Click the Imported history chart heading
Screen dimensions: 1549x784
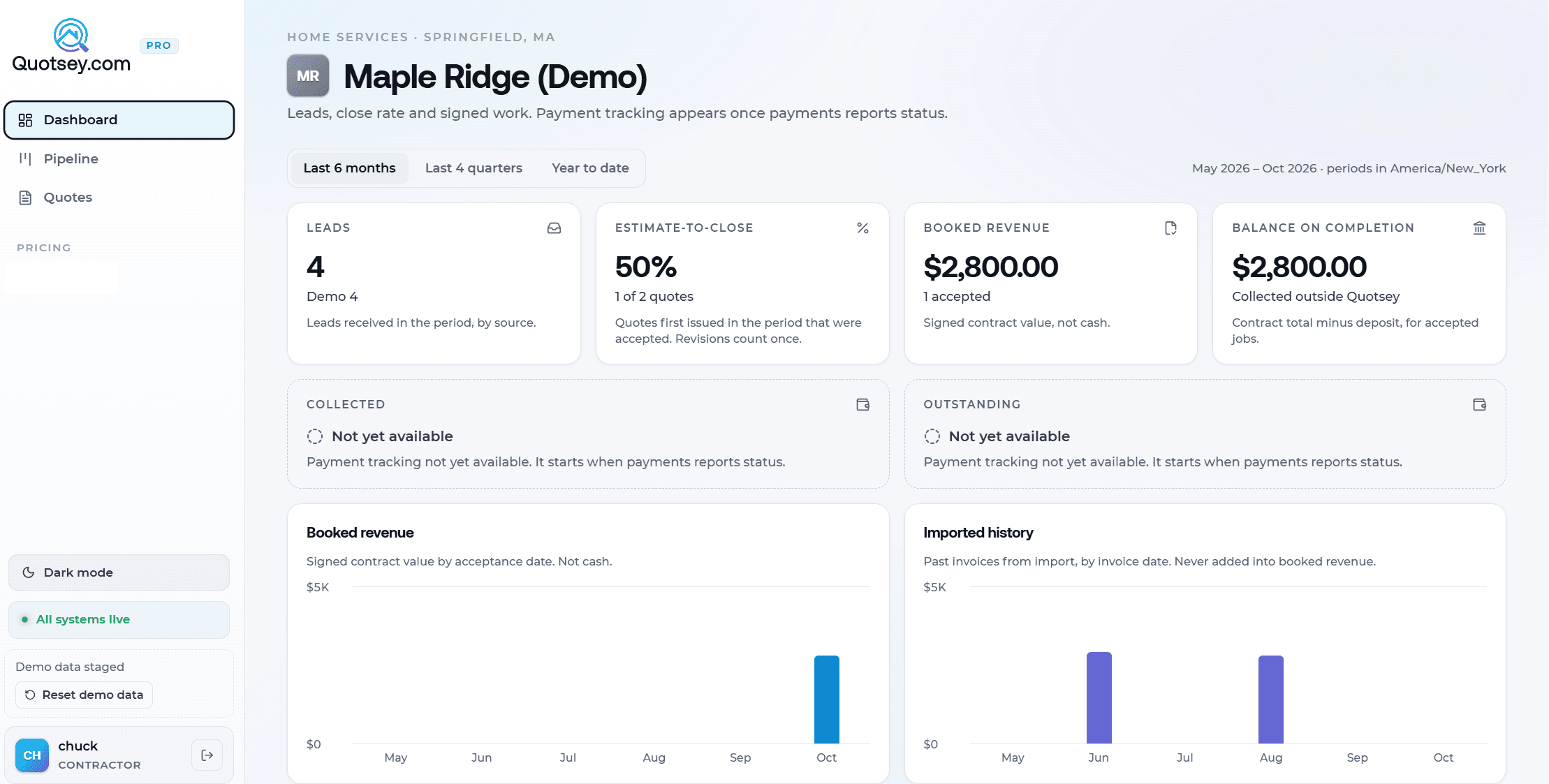tap(978, 533)
